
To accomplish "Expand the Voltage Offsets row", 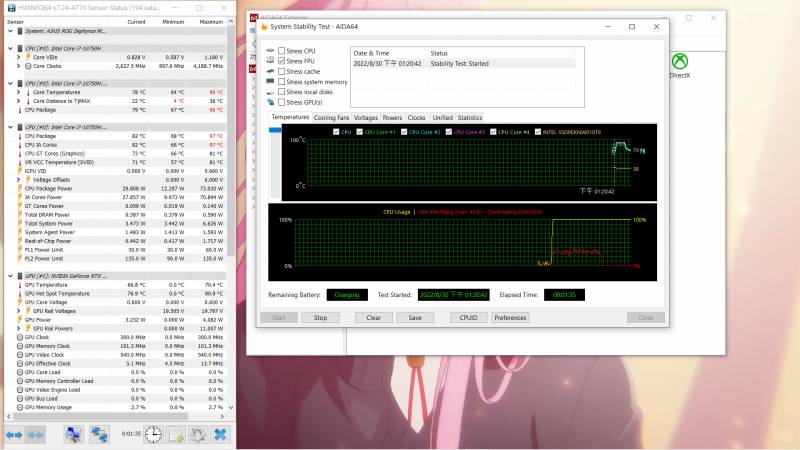I will pyautogui.click(x=18, y=180).
